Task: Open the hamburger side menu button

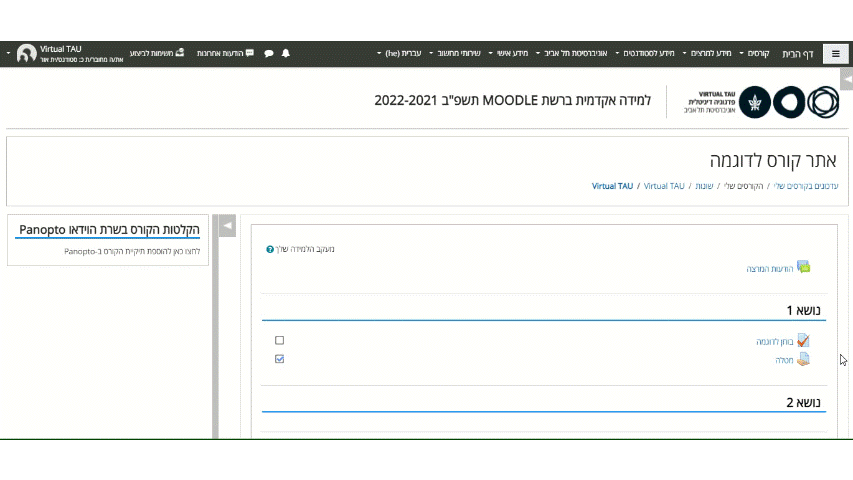Action: pos(836,53)
